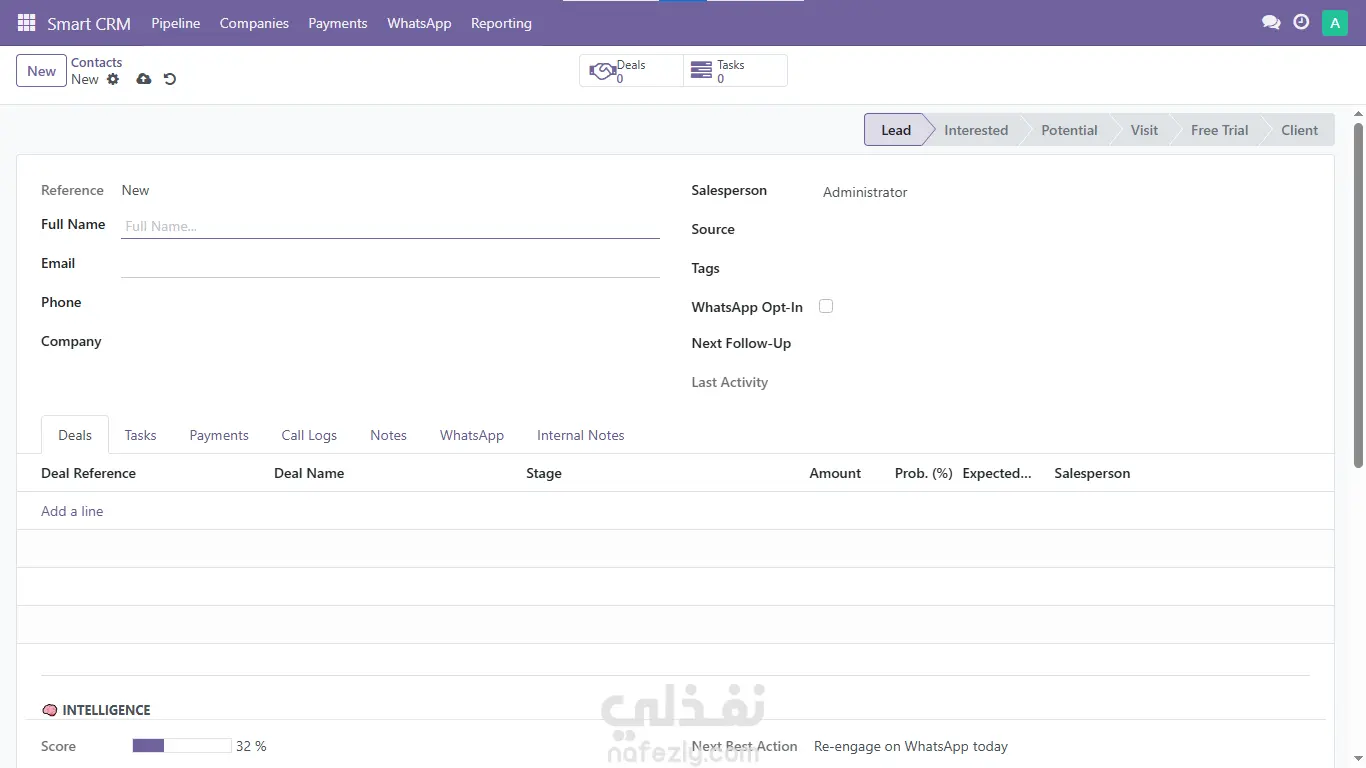Screen dimensions: 1366x768
Task: Toggle the WhatsApp Opt-In checkbox
Action: pyautogui.click(x=826, y=306)
